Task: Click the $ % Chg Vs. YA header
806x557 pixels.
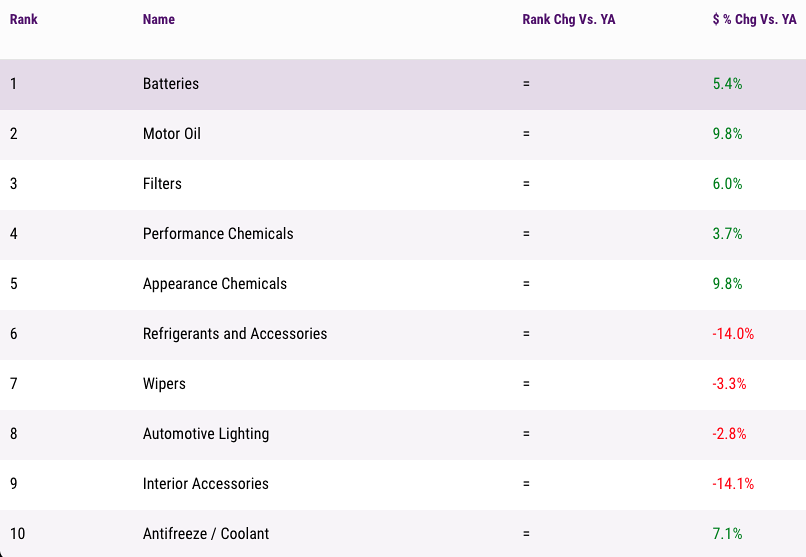Action: 754,20
